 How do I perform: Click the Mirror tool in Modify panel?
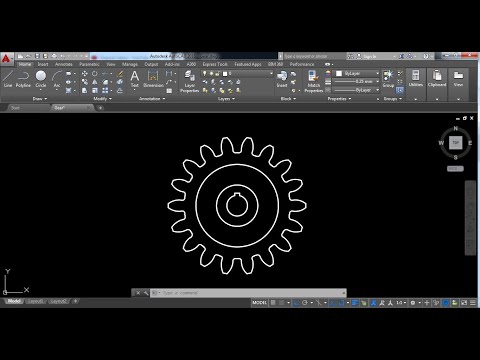click(x=95, y=82)
